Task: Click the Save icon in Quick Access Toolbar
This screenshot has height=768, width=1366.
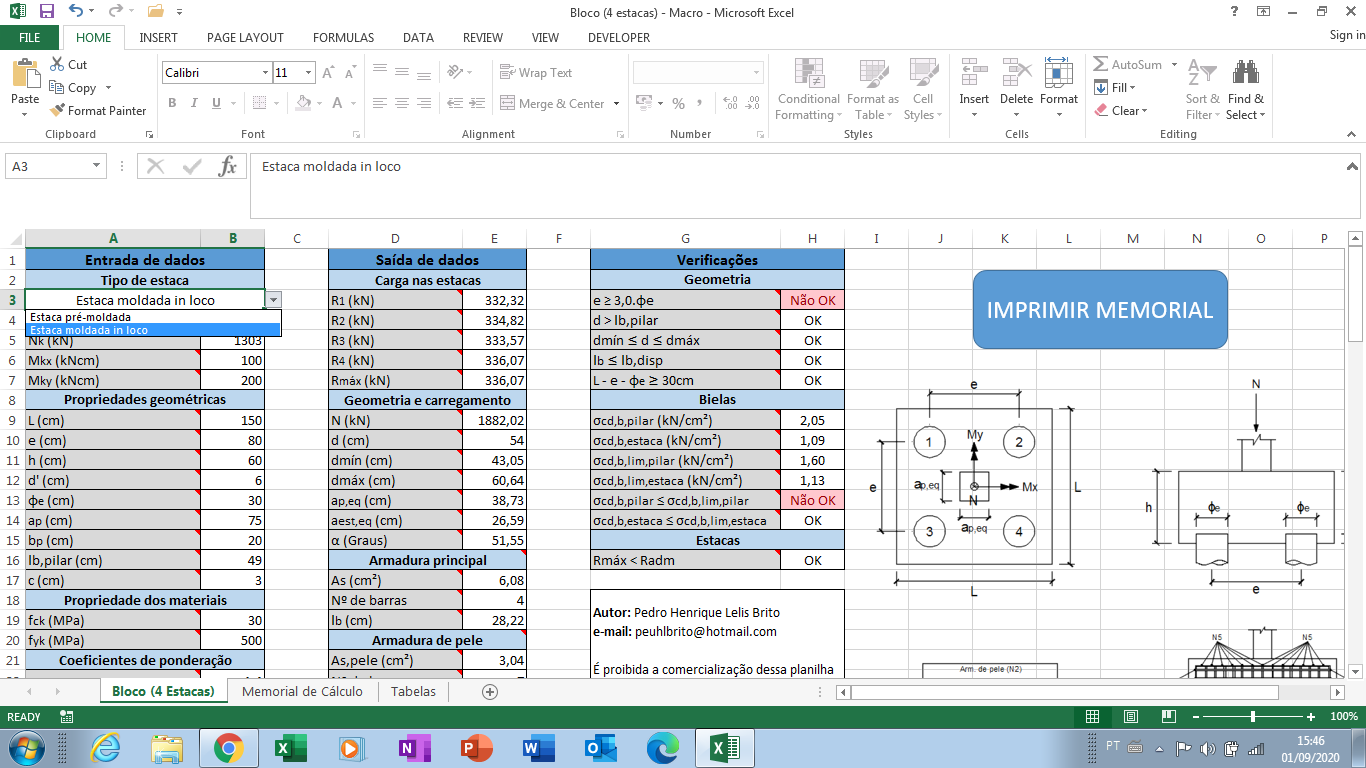Action: pyautogui.click(x=47, y=12)
